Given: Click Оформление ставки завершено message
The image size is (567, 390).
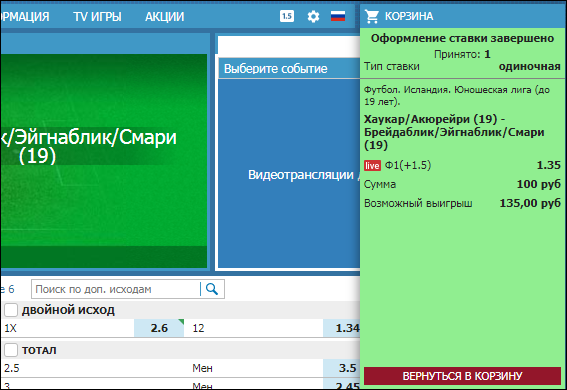Looking at the screenshot, I should 462,38.
